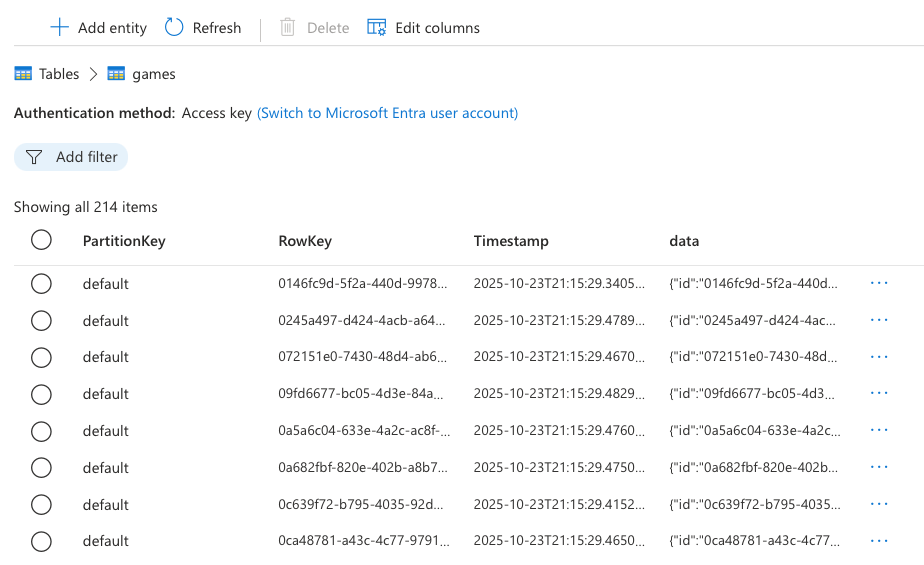
Task: Click the Tables breadcrumb table icon
Action: tap(23, 74)
